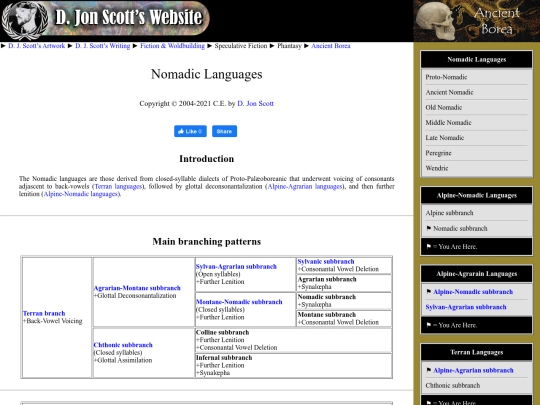Screen dimensions: 540x405
Task: Click the D. Jon Scott copyright author link
Action: coord(256,104)
